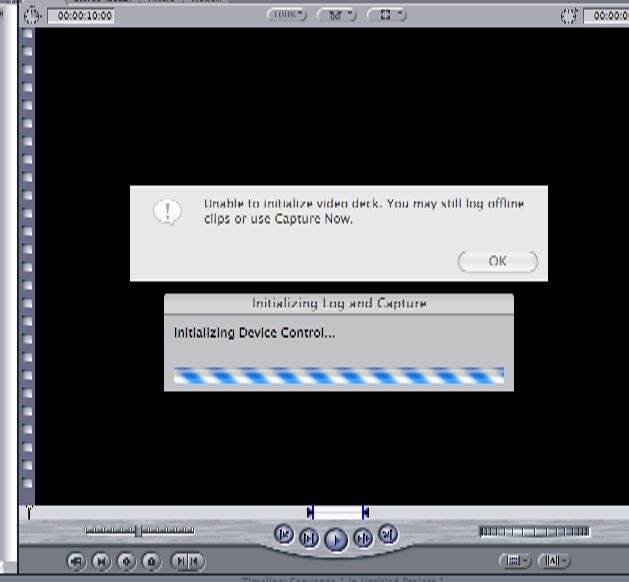629x582 pixels.
Task: Click the current timecode clock icon at top right
Action: pyautogui.click(x=568, y=16)
